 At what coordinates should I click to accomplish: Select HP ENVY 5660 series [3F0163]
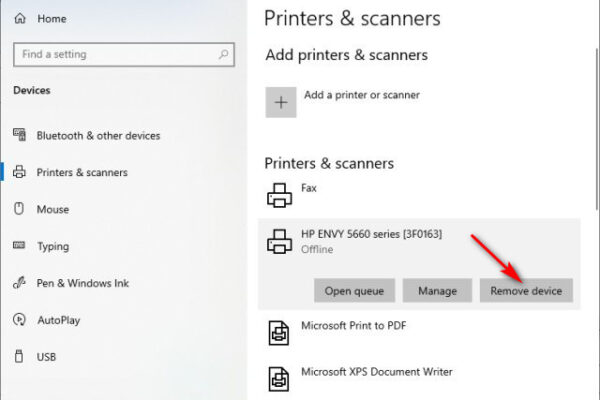tap(372, 233)
